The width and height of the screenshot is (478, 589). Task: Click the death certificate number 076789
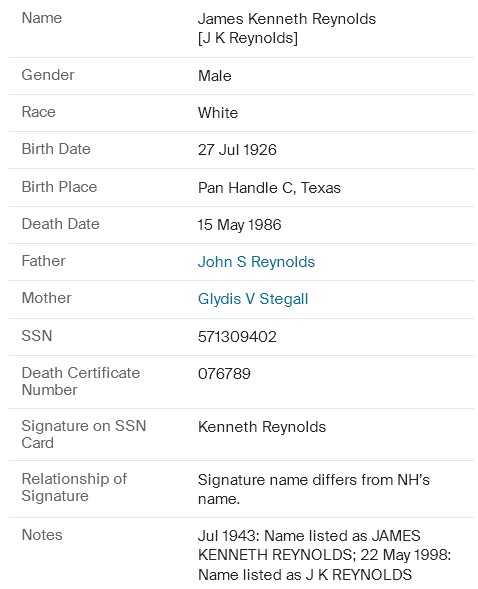(x=224, y=374)
